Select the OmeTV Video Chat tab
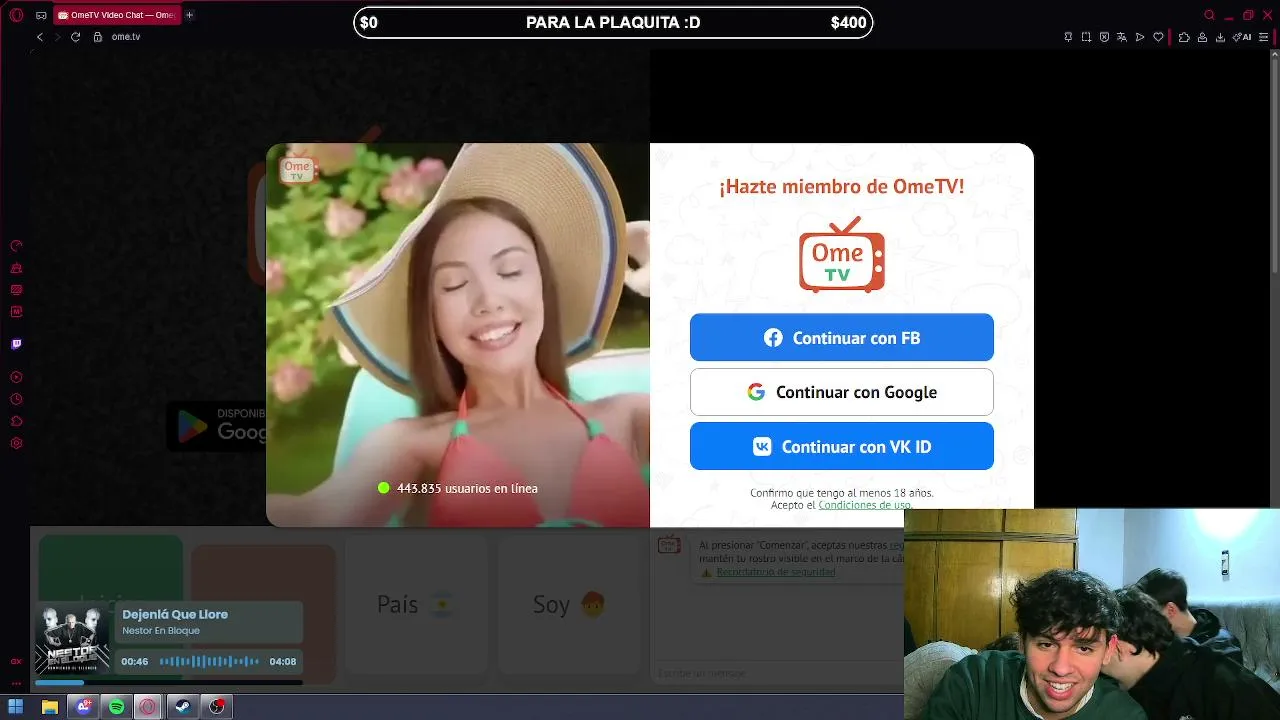 pos(116,15)
